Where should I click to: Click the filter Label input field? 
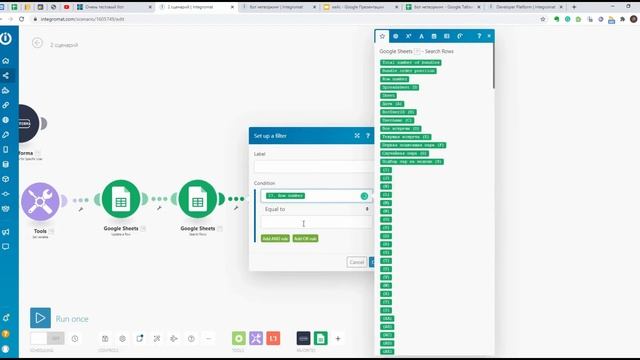(x=313, y=167)
